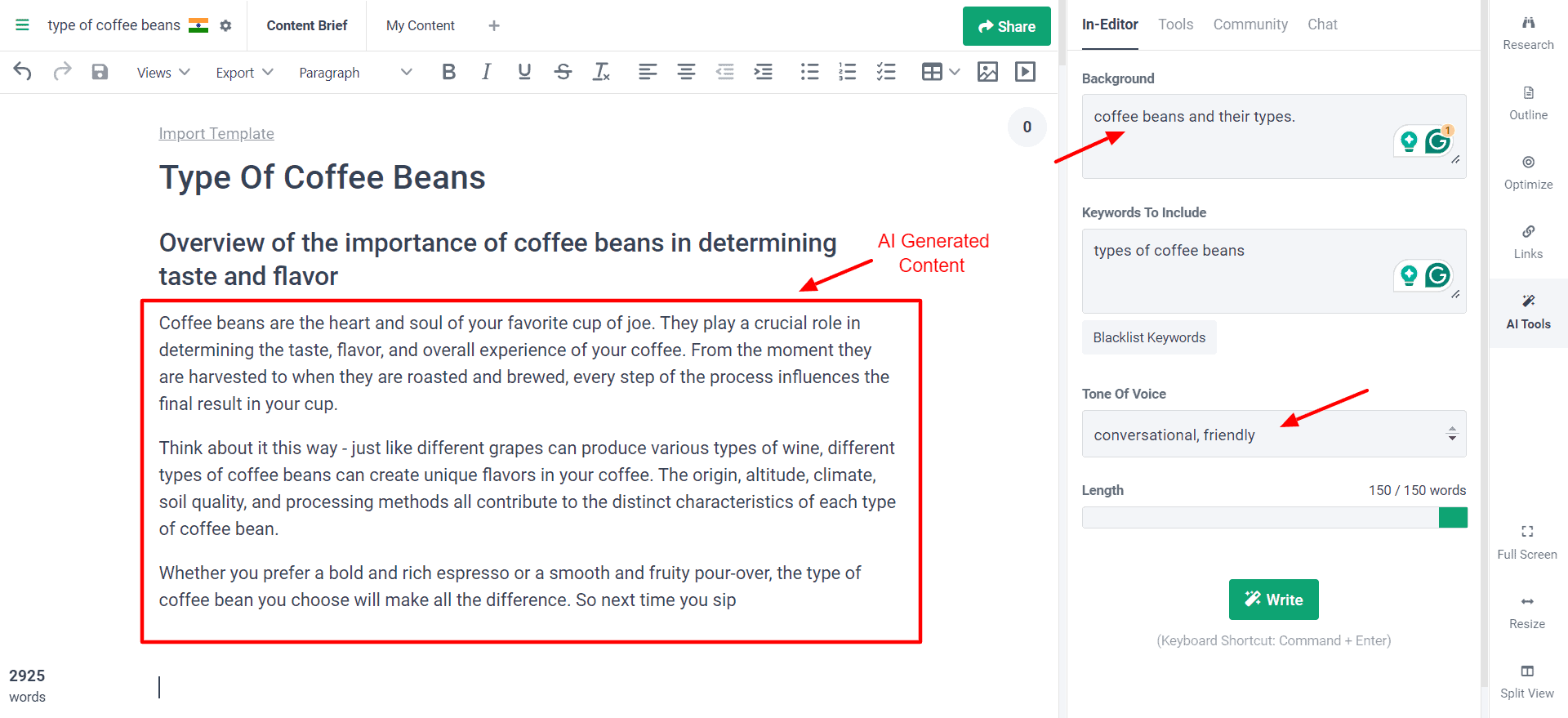Adjust the Length slider
The height and width of the screenshot is (718, 1568).
pyautogui.click(x=1452, y=517)
